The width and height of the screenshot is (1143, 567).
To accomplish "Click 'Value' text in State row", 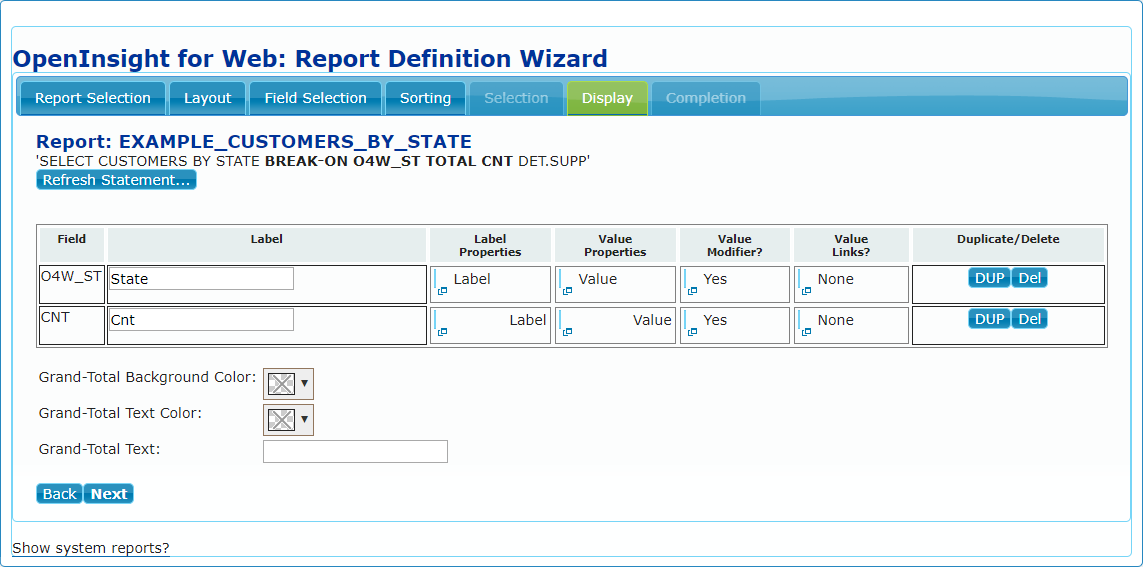I will (598, 279).
